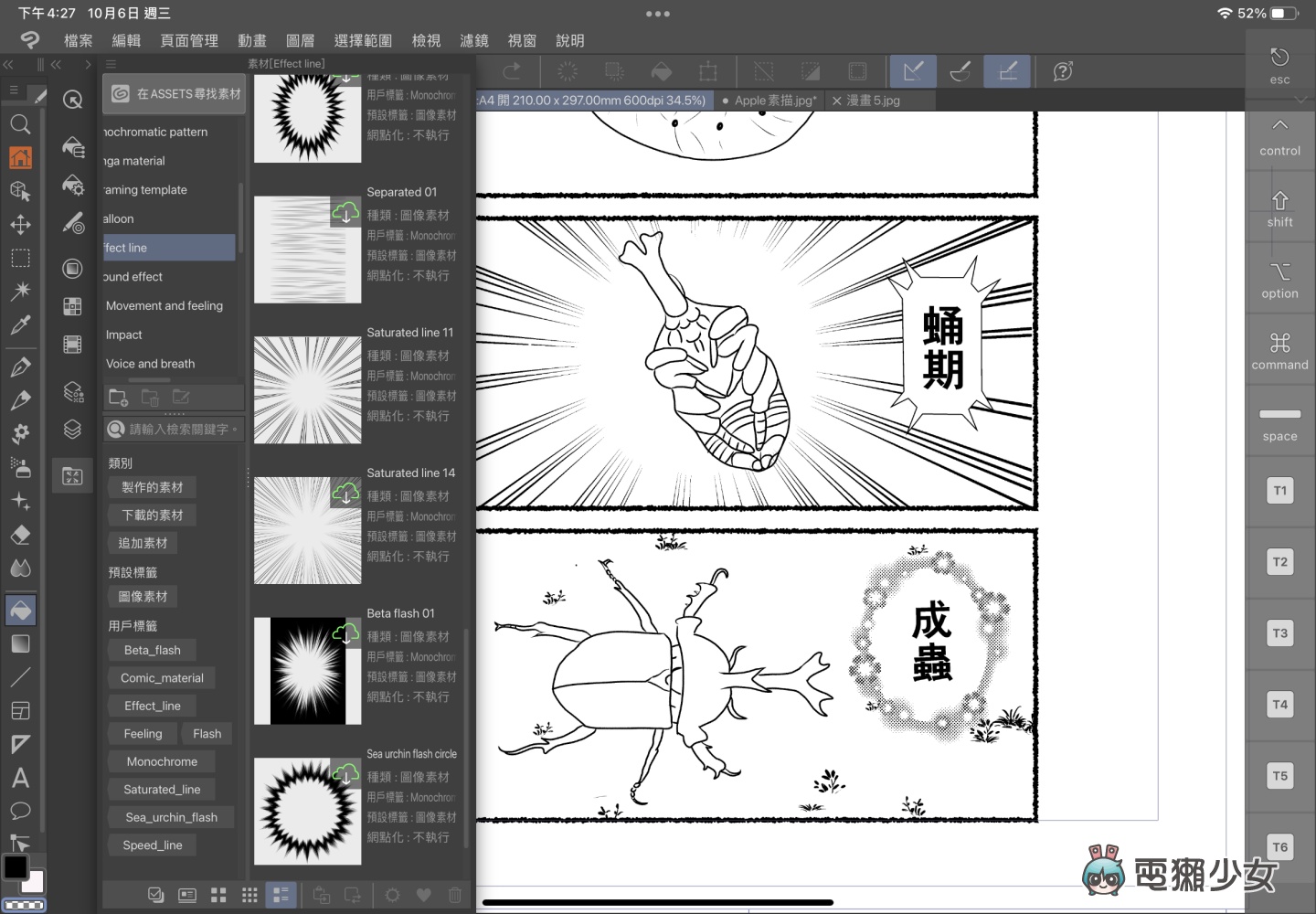Open the material palette hamburger menu

click(x=111, y=64)
